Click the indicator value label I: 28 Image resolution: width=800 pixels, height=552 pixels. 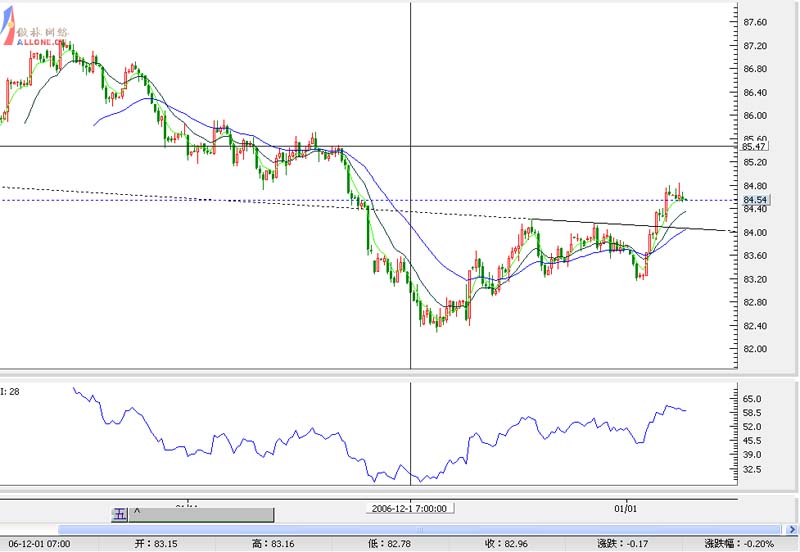10,391
